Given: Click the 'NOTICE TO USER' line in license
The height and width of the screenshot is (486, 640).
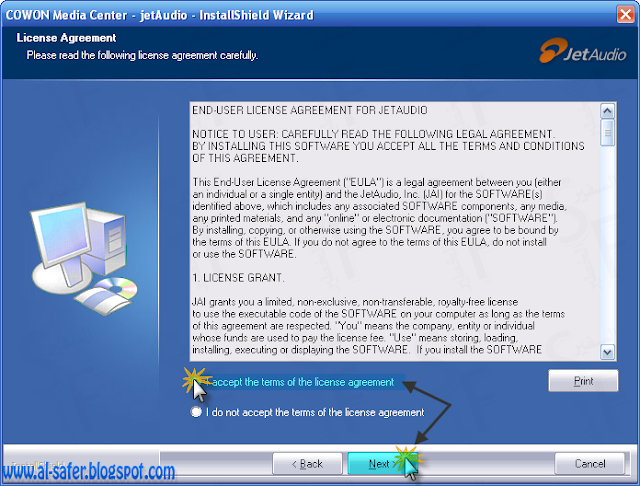Looking at the screenshot, I should coord(373,134).
